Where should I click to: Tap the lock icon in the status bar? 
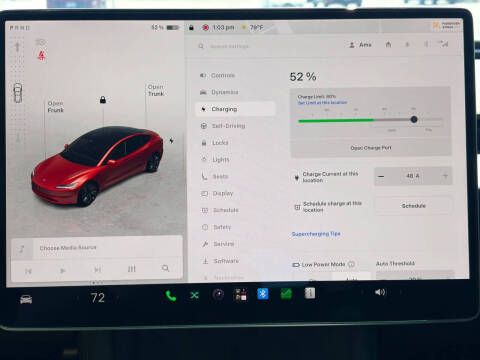[x=191, y=28]
